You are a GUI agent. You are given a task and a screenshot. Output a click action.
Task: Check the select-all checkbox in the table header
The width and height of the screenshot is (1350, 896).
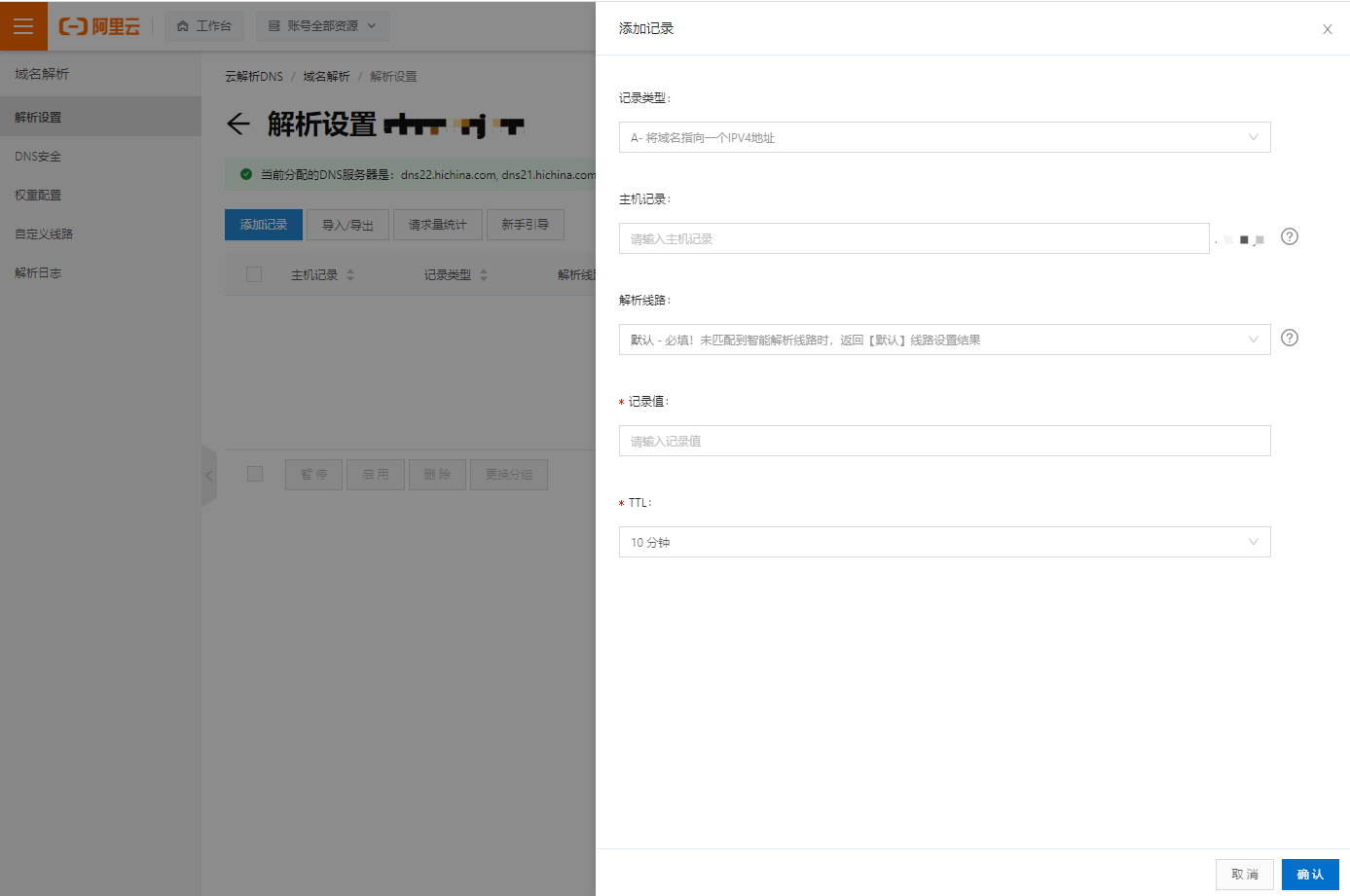pos(254,274)
